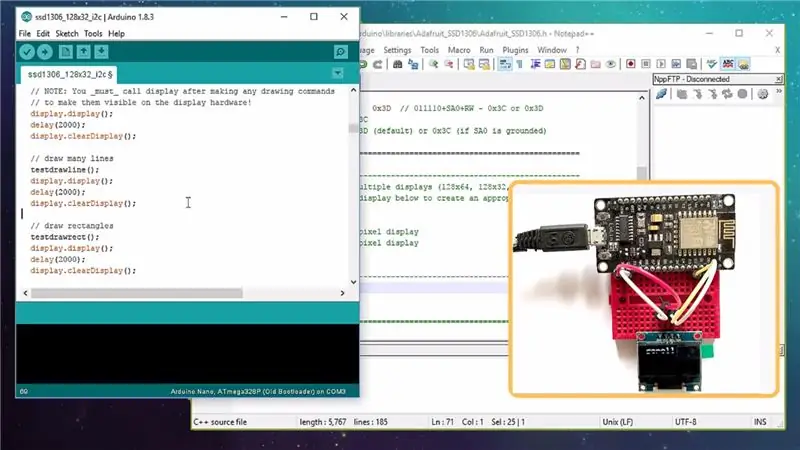800x450 pixels.
Task: Close the NppFTP panel with x
Action: 779,79
